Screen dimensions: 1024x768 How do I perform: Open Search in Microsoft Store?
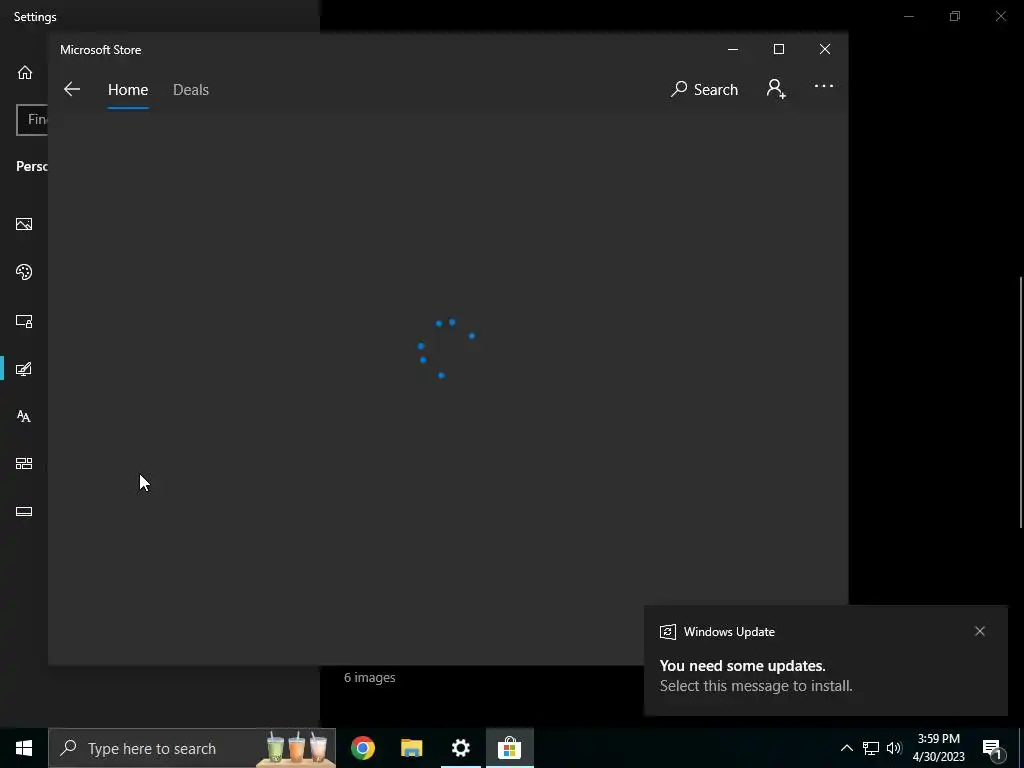(x=704, y=89)
